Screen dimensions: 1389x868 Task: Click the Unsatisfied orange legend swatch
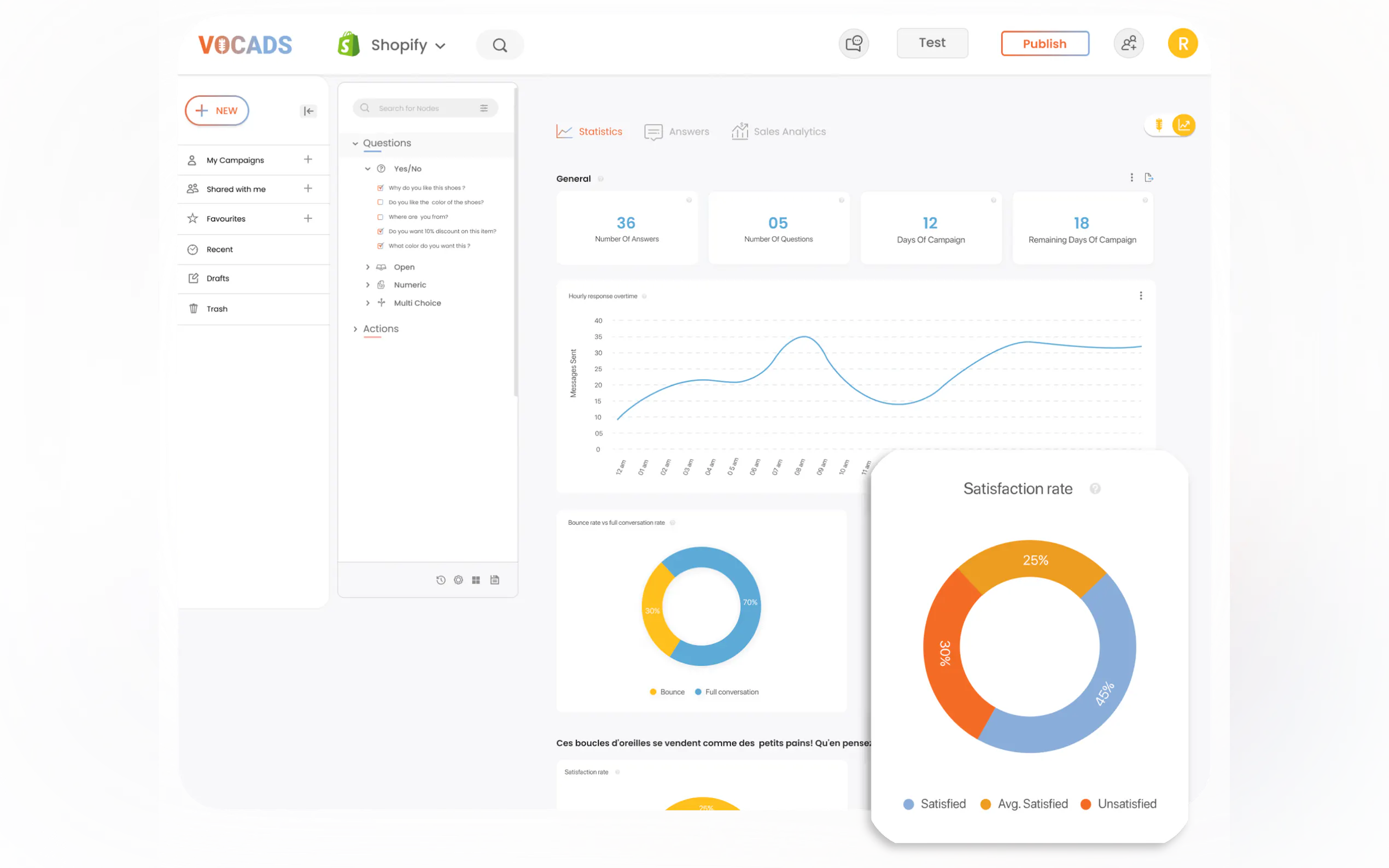[x=1085, y=804]
